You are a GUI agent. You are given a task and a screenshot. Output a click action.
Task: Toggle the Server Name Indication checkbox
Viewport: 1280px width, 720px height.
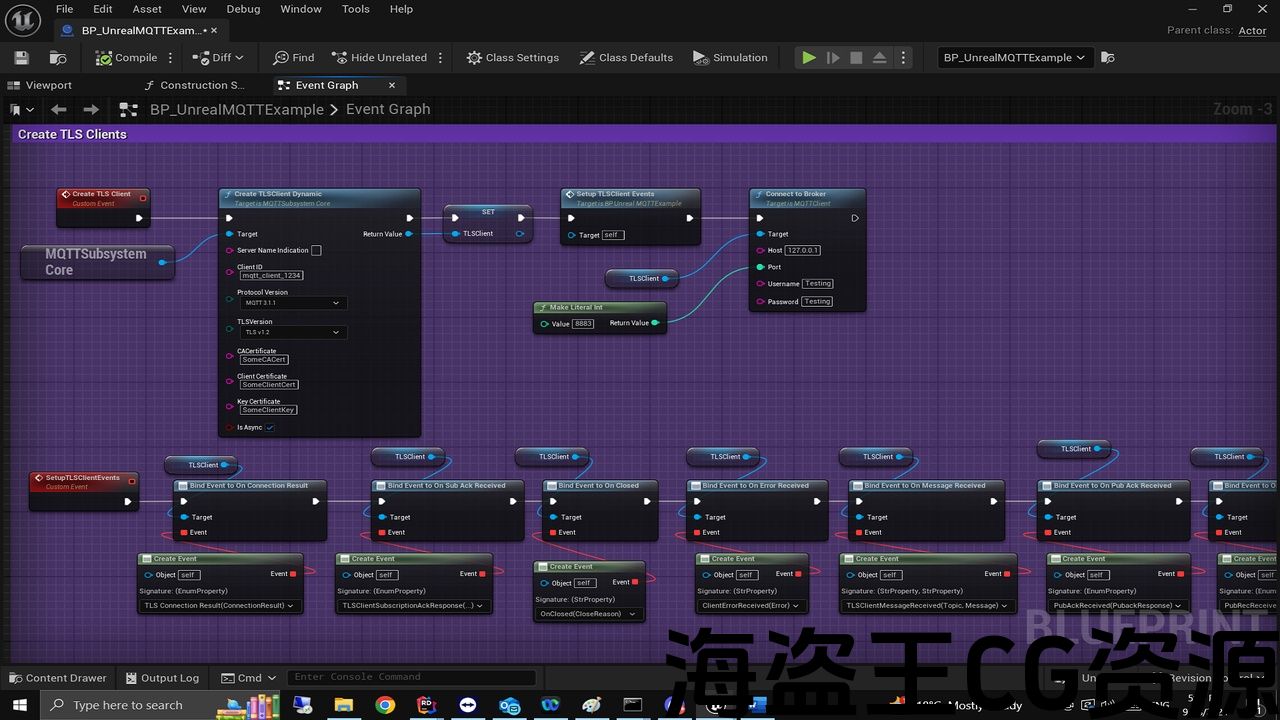(x=316, y=251)
